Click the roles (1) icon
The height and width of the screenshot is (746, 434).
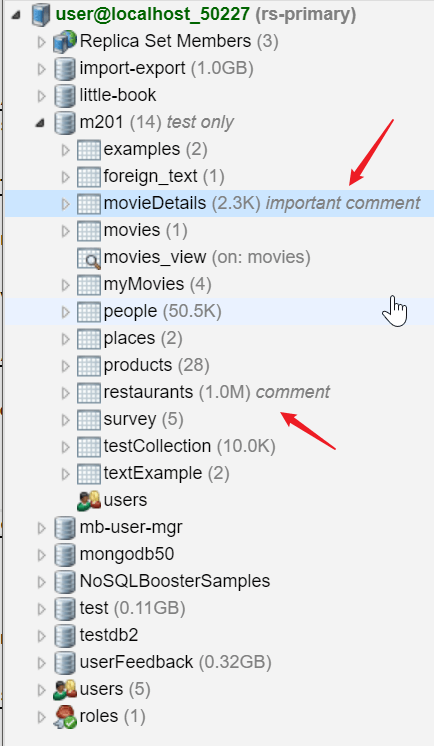pyautogui.click(x=65, y=717)
